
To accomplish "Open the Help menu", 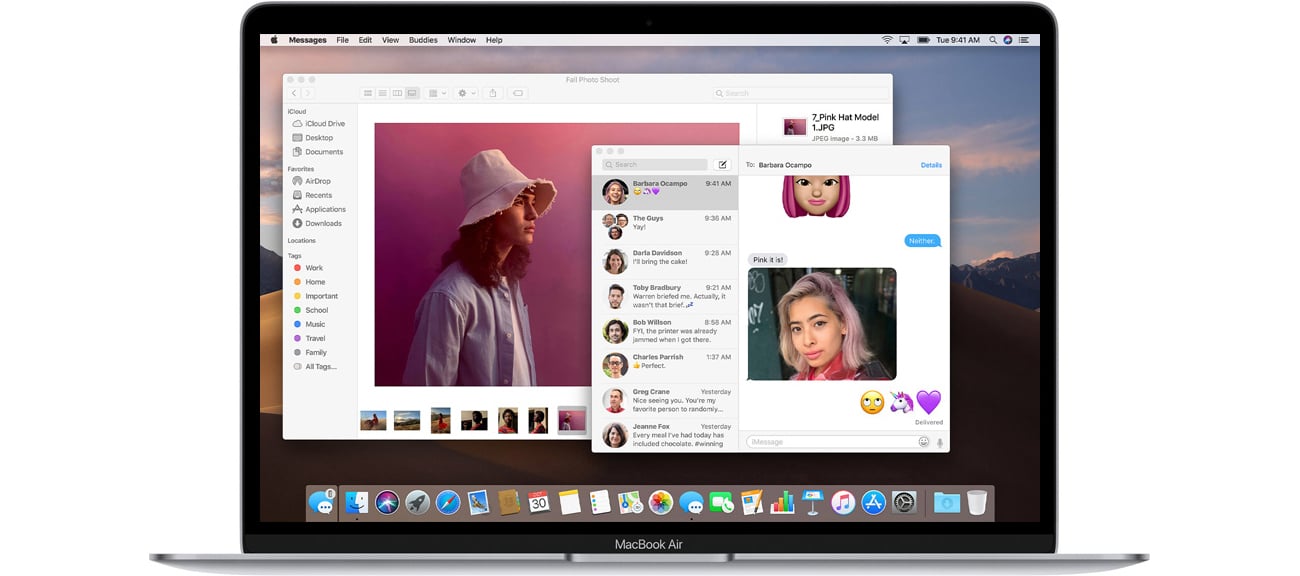I will (x=494, y=40).
